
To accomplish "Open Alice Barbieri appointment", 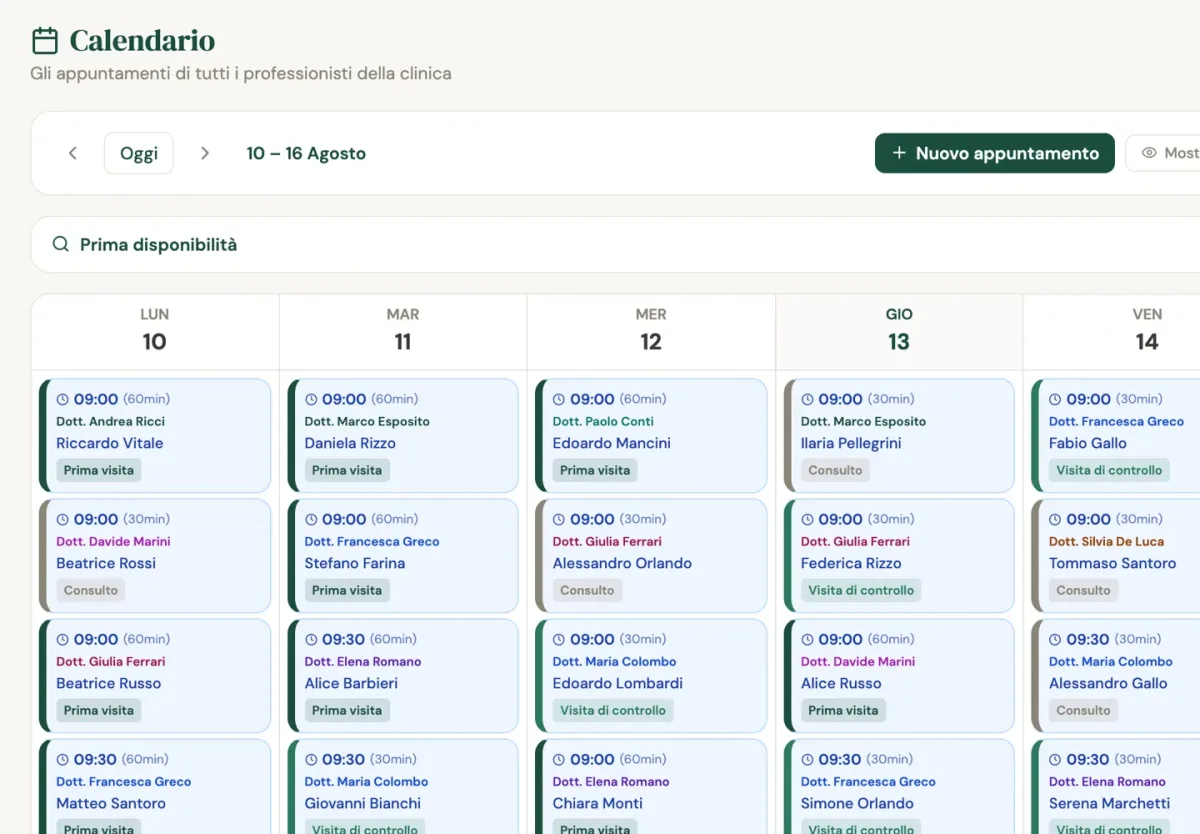I will pos(403,675).
